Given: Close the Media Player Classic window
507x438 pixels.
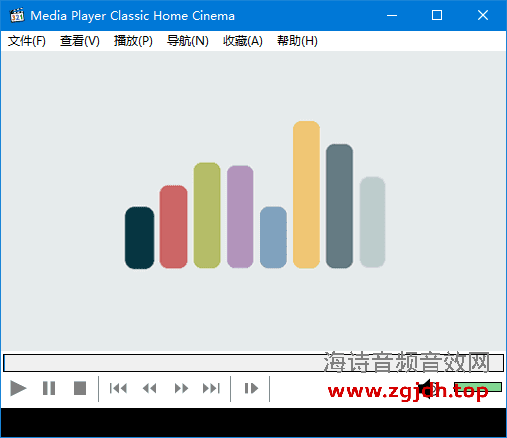Looking at the screenshot, I should [x=483, y=15].
